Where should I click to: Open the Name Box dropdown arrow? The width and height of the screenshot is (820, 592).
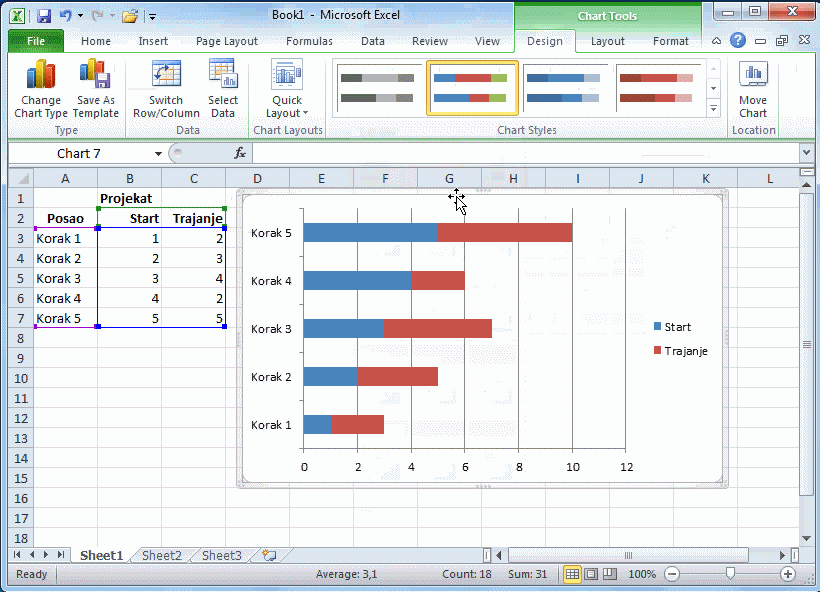coord(158,154)
